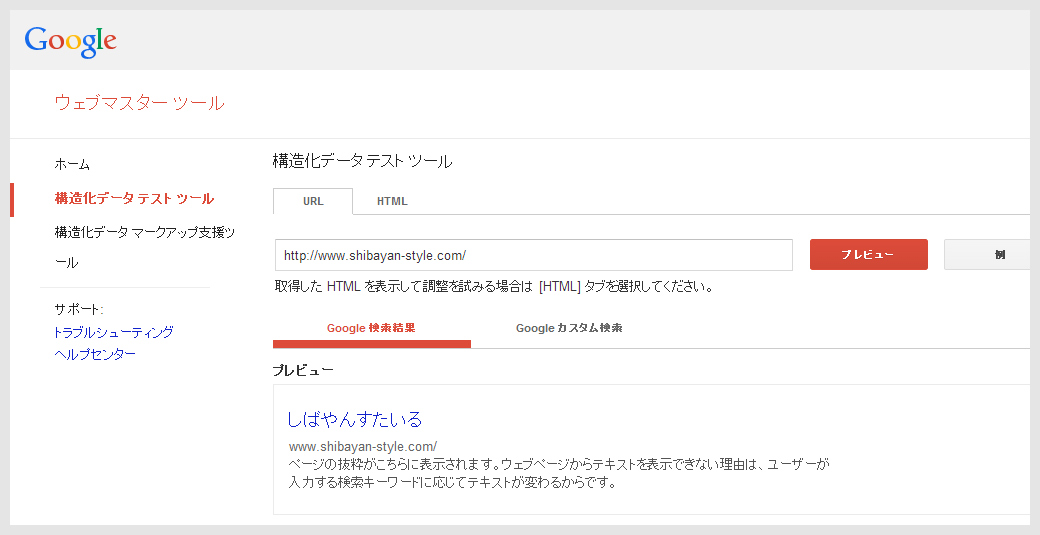Click the 例 button

[x=988, y=255]
